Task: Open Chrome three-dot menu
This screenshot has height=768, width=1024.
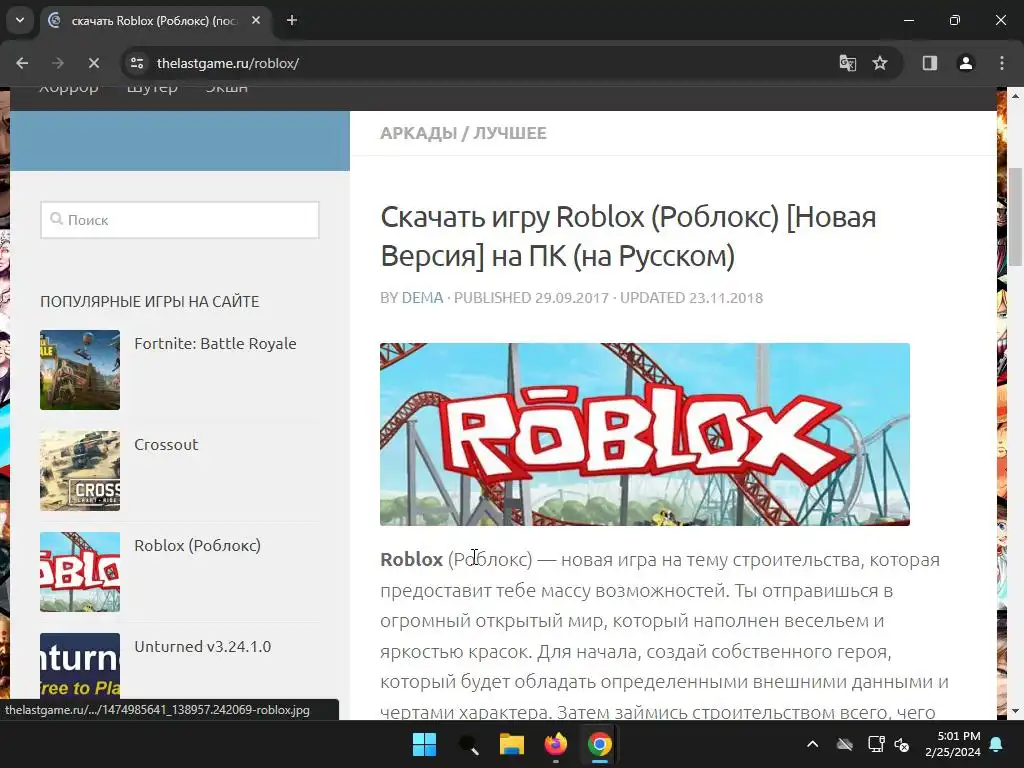Action: [1002, 63]
